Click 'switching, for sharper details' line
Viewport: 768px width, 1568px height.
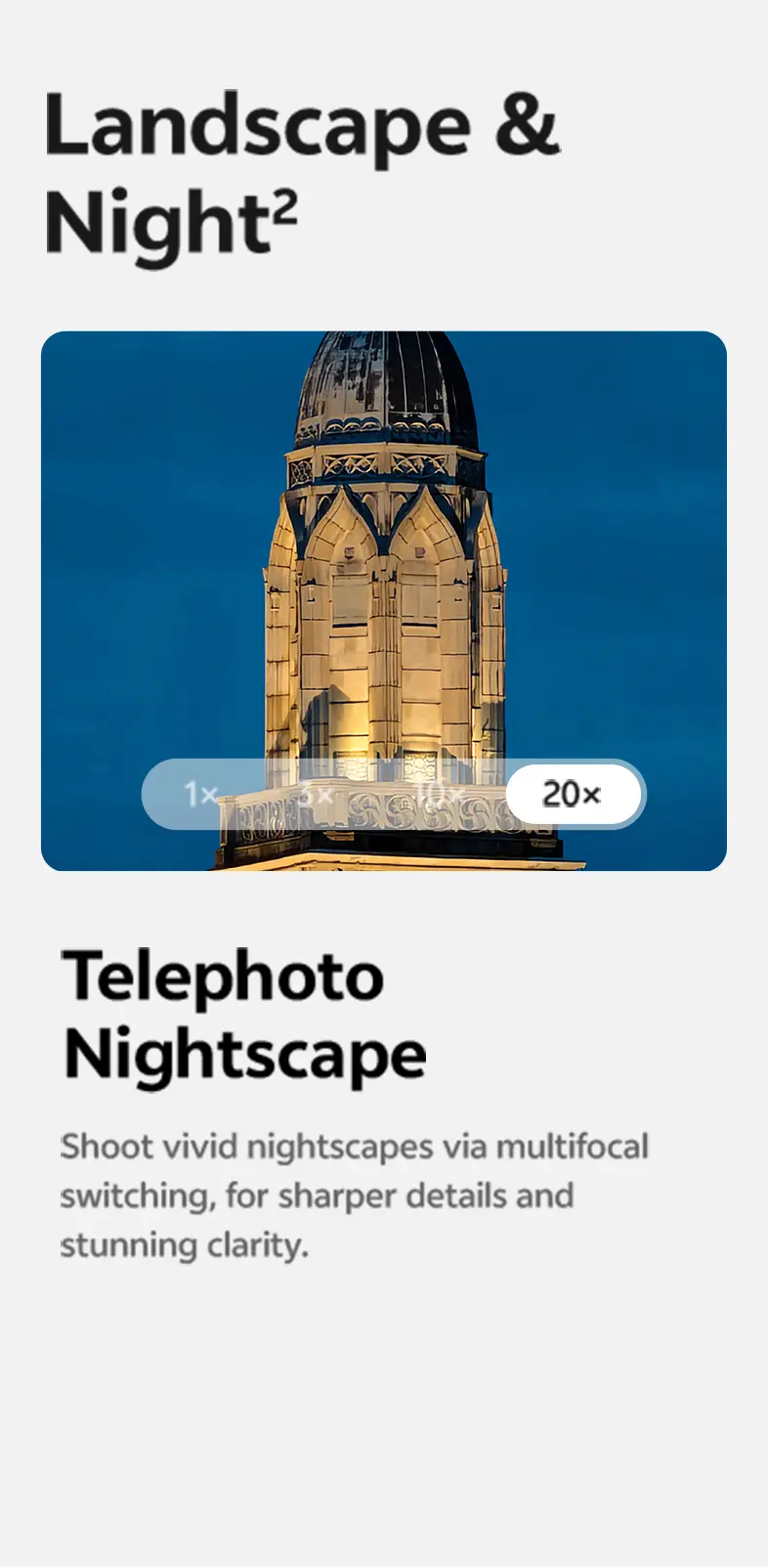pos(317,1196)
